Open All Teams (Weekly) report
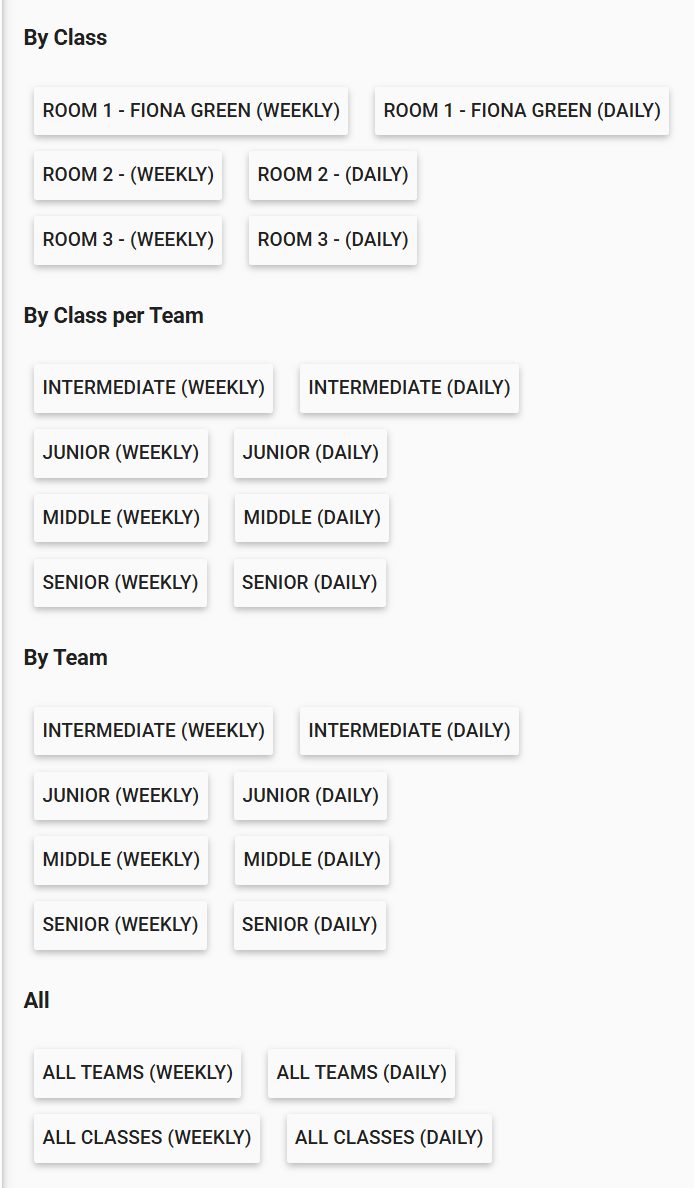694x1188 pixels. point(137,1073)
